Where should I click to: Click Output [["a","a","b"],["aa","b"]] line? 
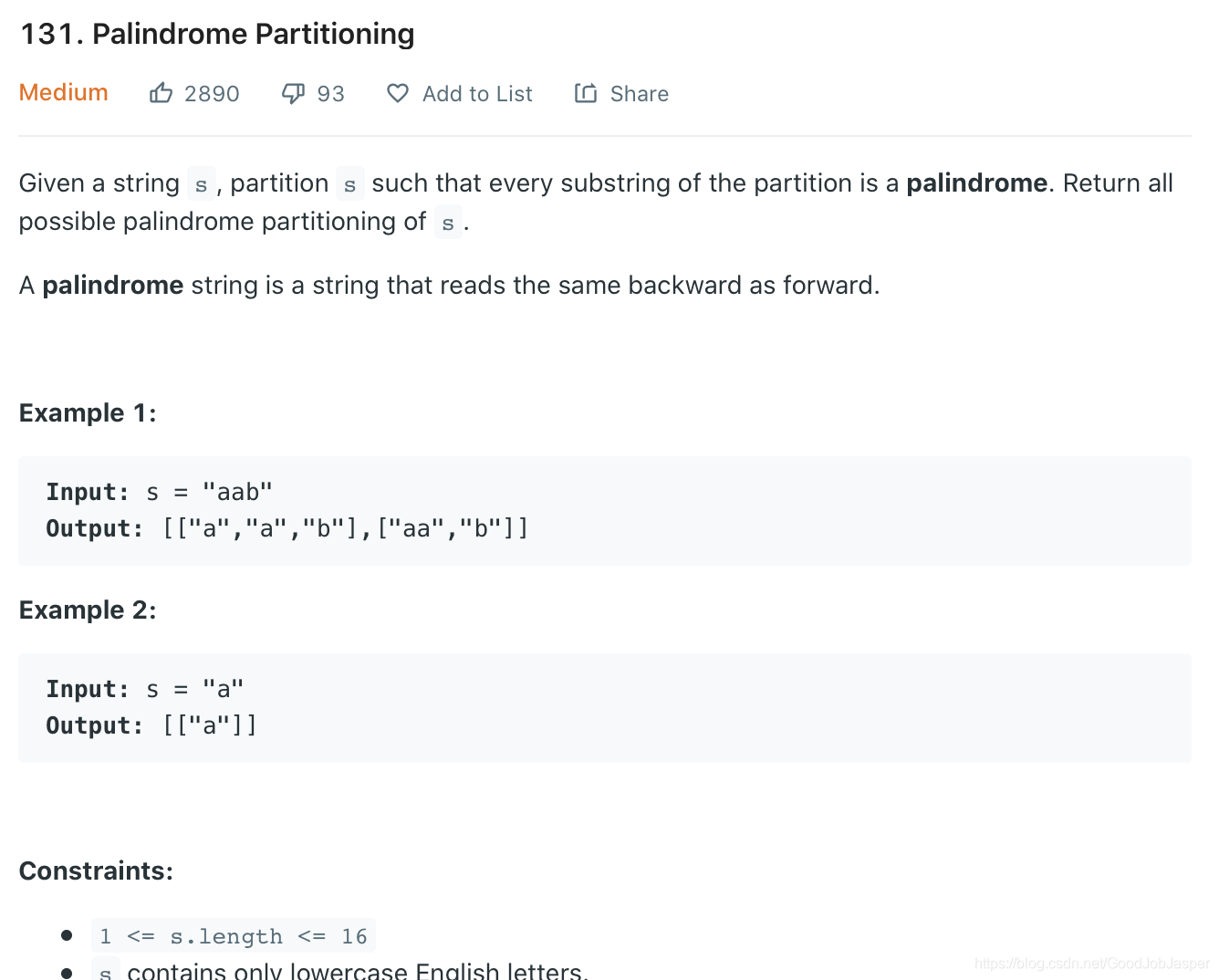tap(287, 528)
